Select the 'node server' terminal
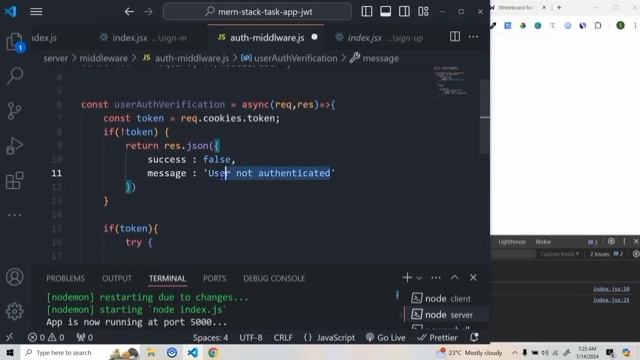The height and width of the screenshot is (360, 640). click(x=442, y=315)
